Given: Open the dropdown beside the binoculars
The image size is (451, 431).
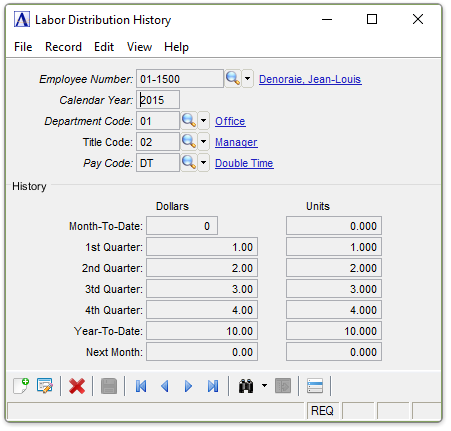Looking at the screenshot, I should click(264, 386).
